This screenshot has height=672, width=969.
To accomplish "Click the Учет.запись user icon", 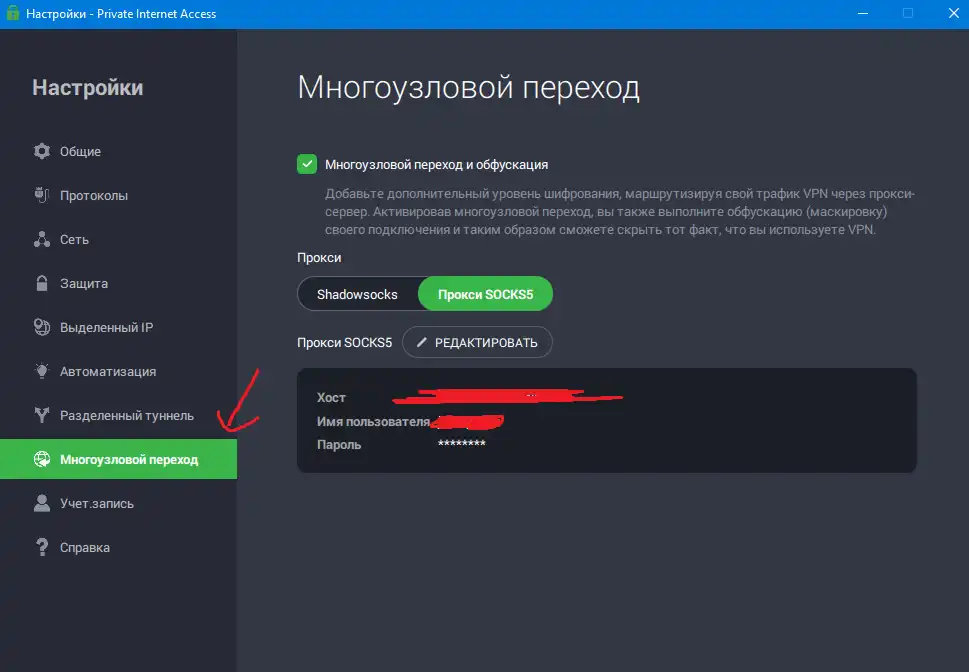I will [41, 503].
